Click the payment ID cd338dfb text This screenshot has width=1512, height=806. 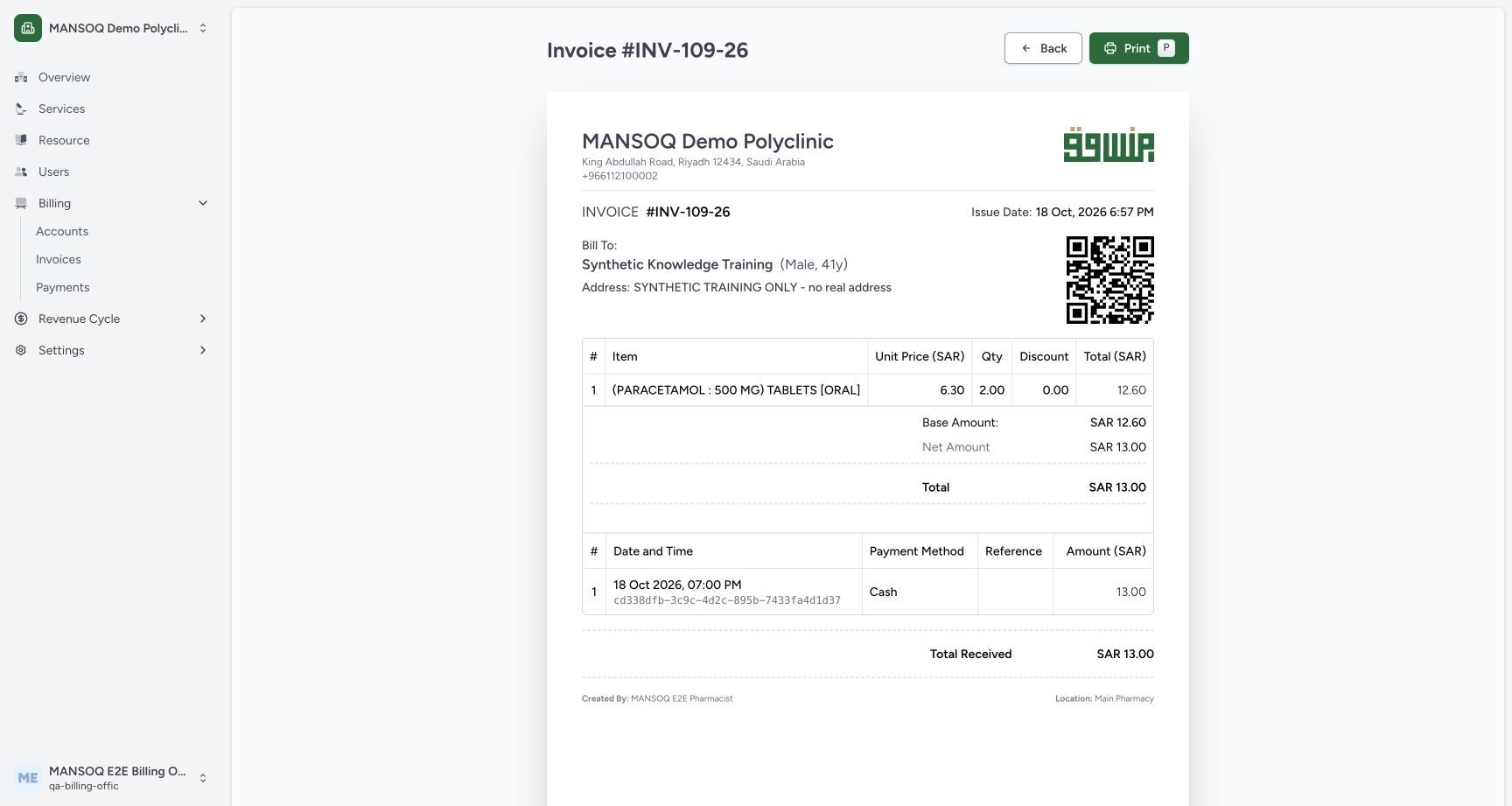pyautogui.click(x=727, y=600)
